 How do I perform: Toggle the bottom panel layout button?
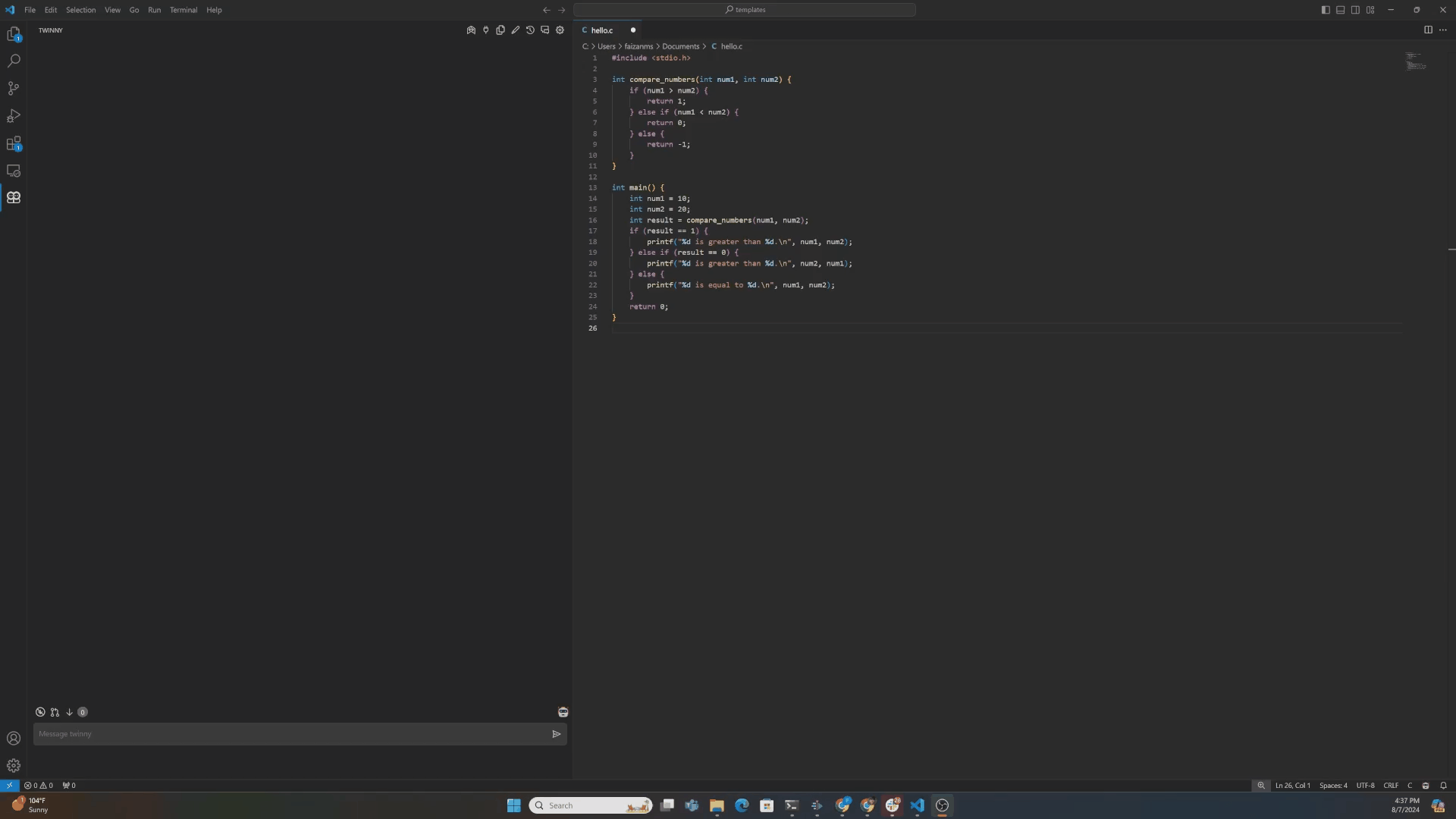pyautogui.click(x=1341, y=10)
